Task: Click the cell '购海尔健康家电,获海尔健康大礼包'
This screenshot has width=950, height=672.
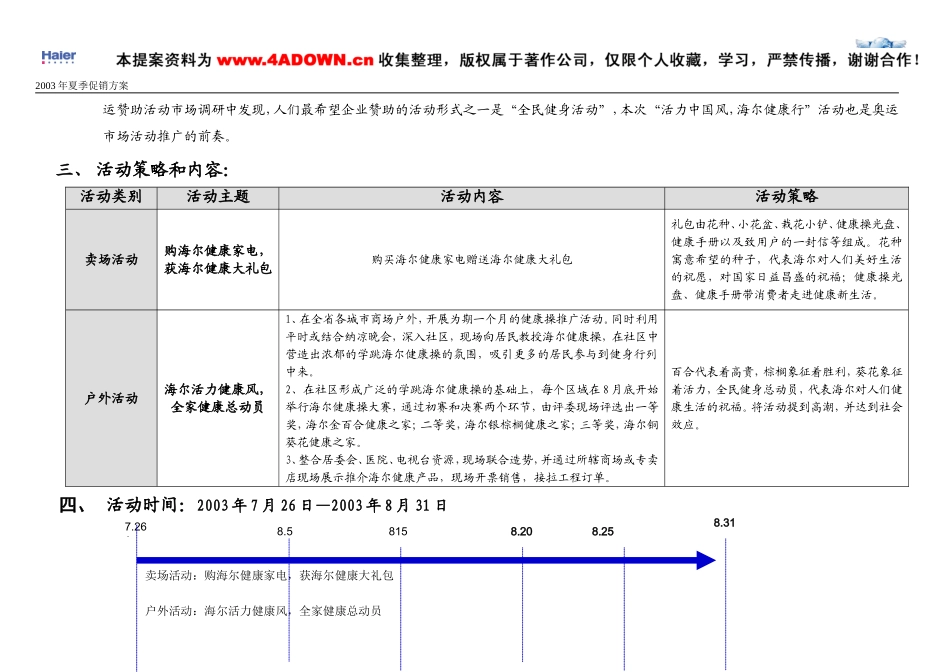Action: pyautogui.click(x=218, y=259)
